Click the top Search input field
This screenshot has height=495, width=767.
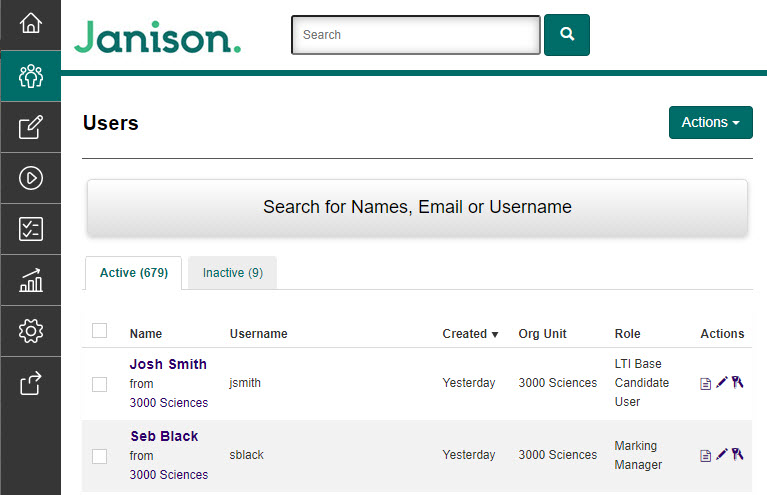click(415, 35)
